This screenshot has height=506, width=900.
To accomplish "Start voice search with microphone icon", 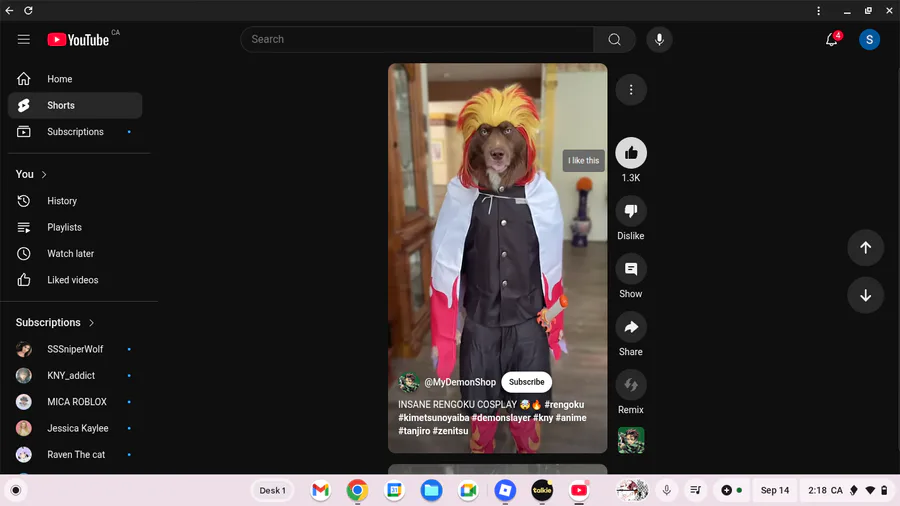I will click(659, 39).
